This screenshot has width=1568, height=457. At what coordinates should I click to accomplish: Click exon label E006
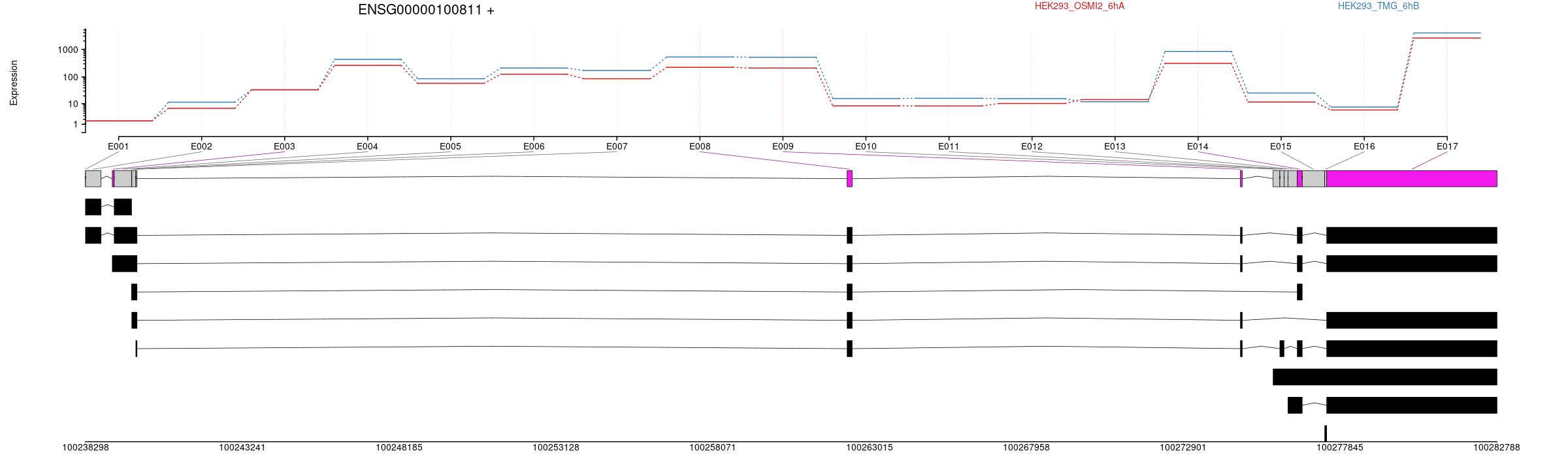click(534, 146)
